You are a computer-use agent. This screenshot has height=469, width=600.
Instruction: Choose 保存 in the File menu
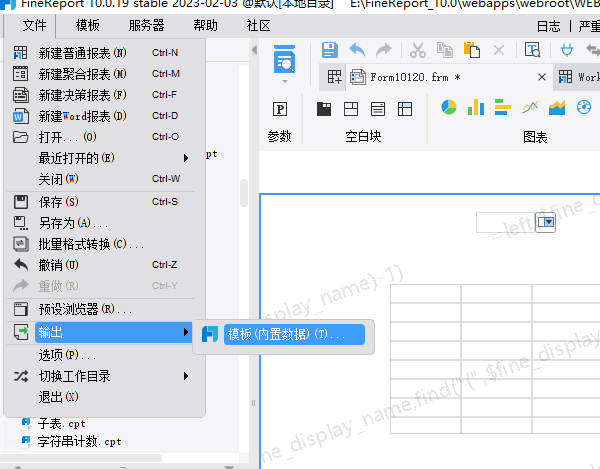coord(103,202)
